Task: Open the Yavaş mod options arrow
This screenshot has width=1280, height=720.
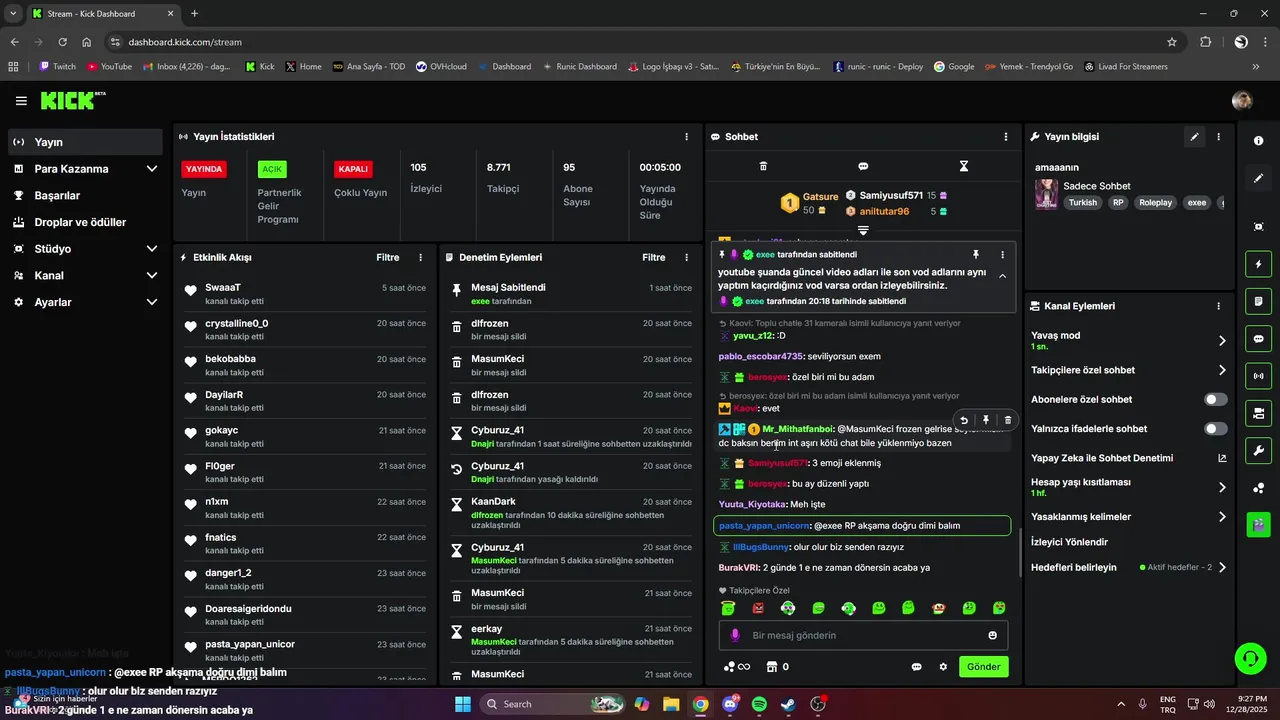Action: point(1222,341)
